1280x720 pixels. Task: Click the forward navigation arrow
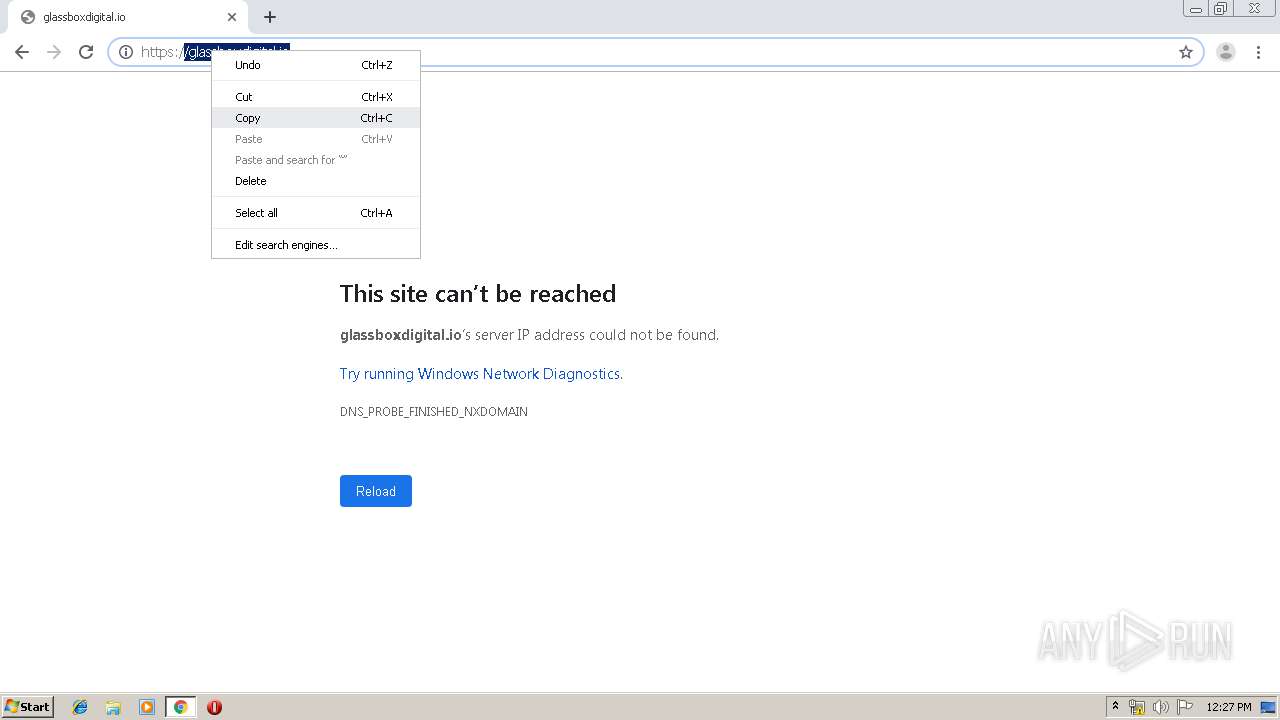54,52
